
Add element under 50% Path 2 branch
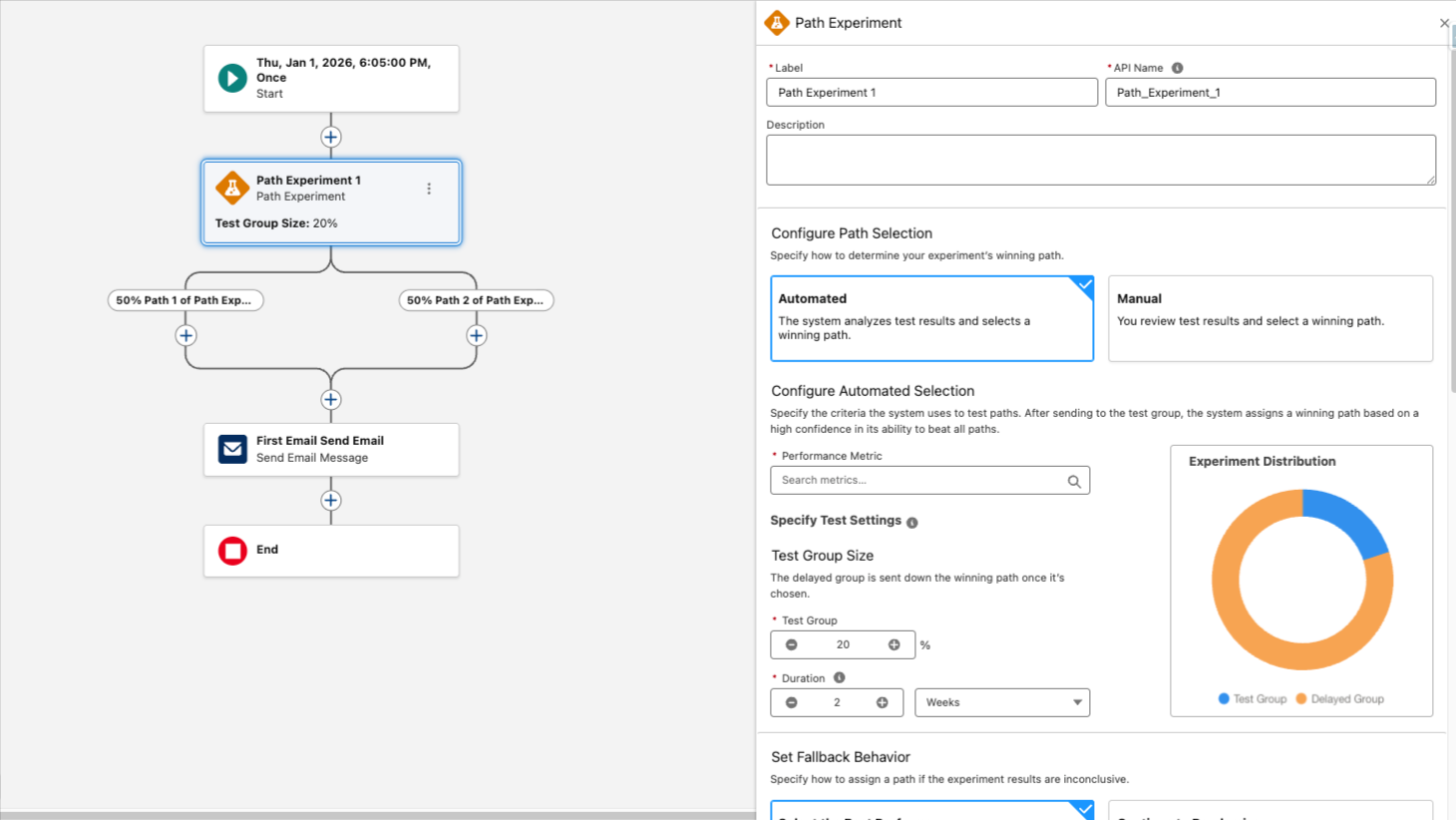tap(477, 336)
